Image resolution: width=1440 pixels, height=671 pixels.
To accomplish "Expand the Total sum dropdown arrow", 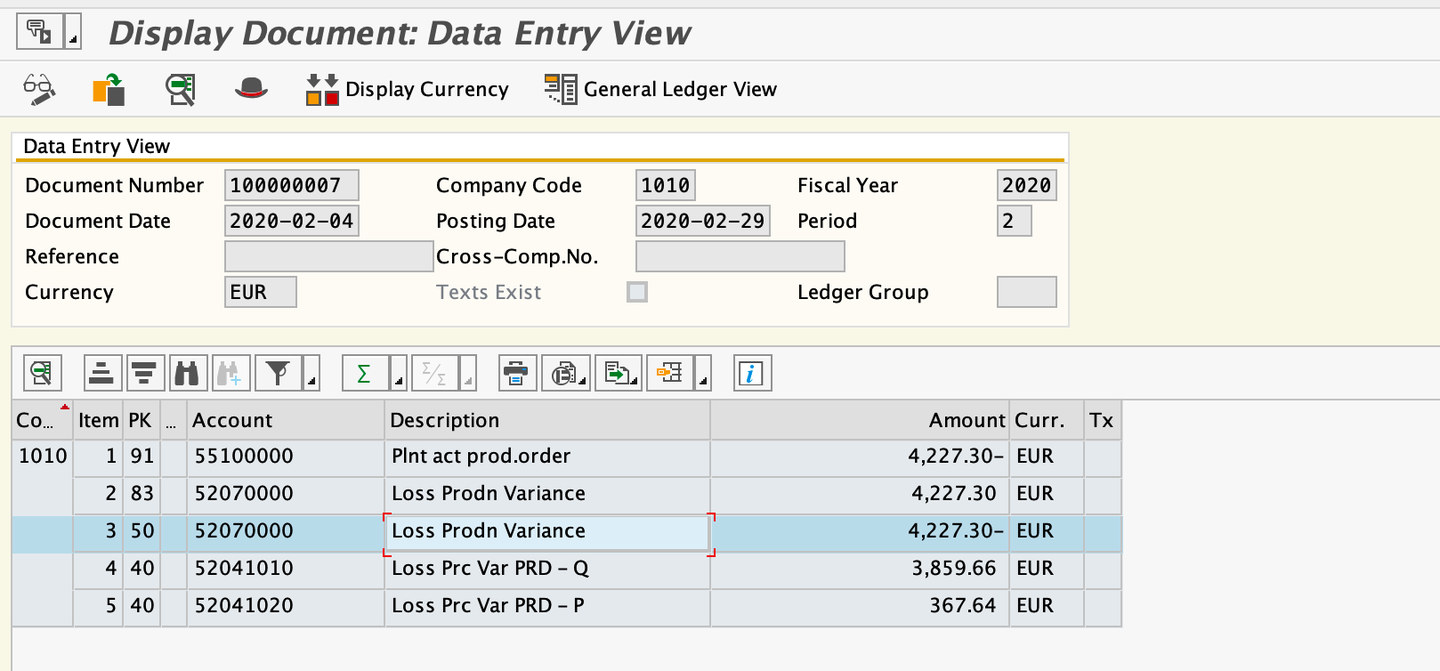I will pyautogui.click(x=398, y=379).
